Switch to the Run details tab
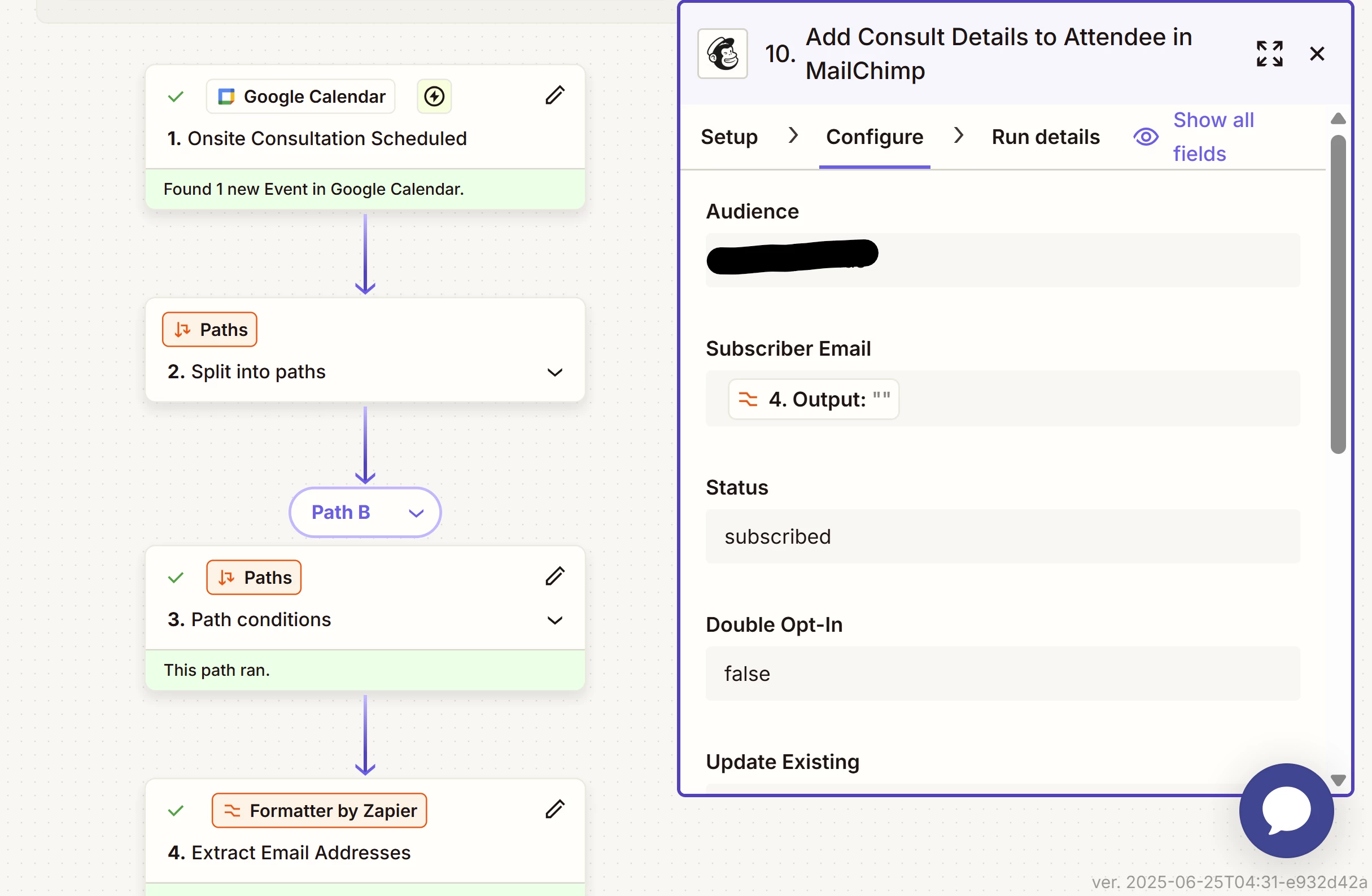This screenshot has height=896, width=1372. 1045,137
